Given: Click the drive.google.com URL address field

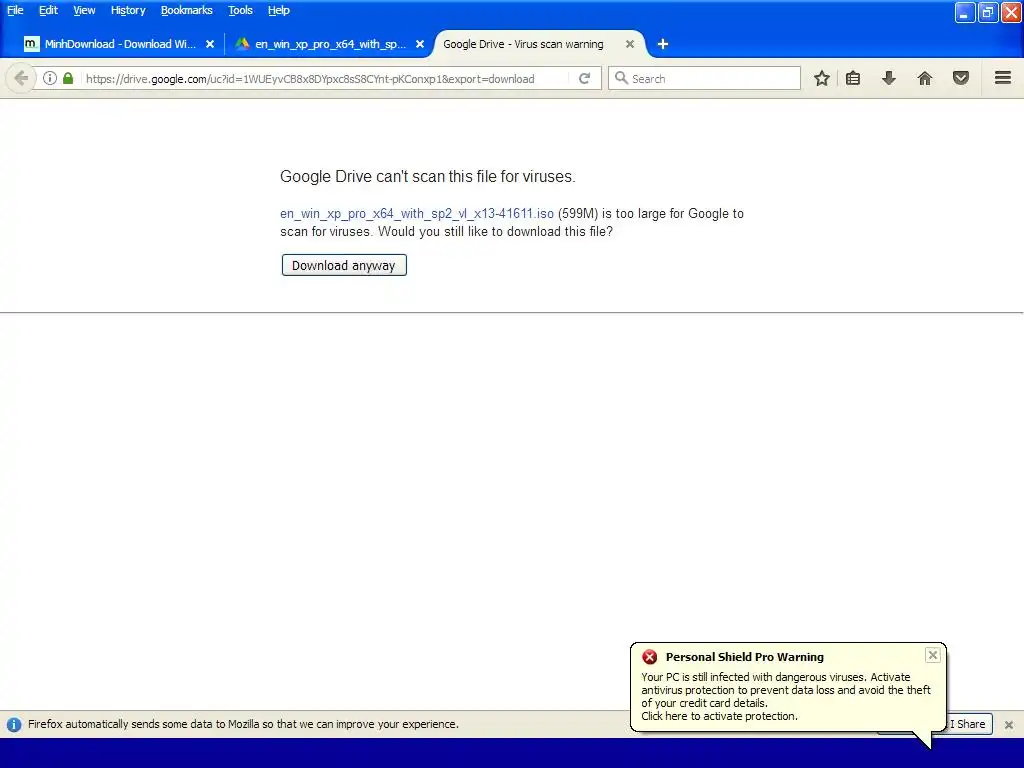Looking at the screenshot, I should pyautogui.click(x=310, y=79).
